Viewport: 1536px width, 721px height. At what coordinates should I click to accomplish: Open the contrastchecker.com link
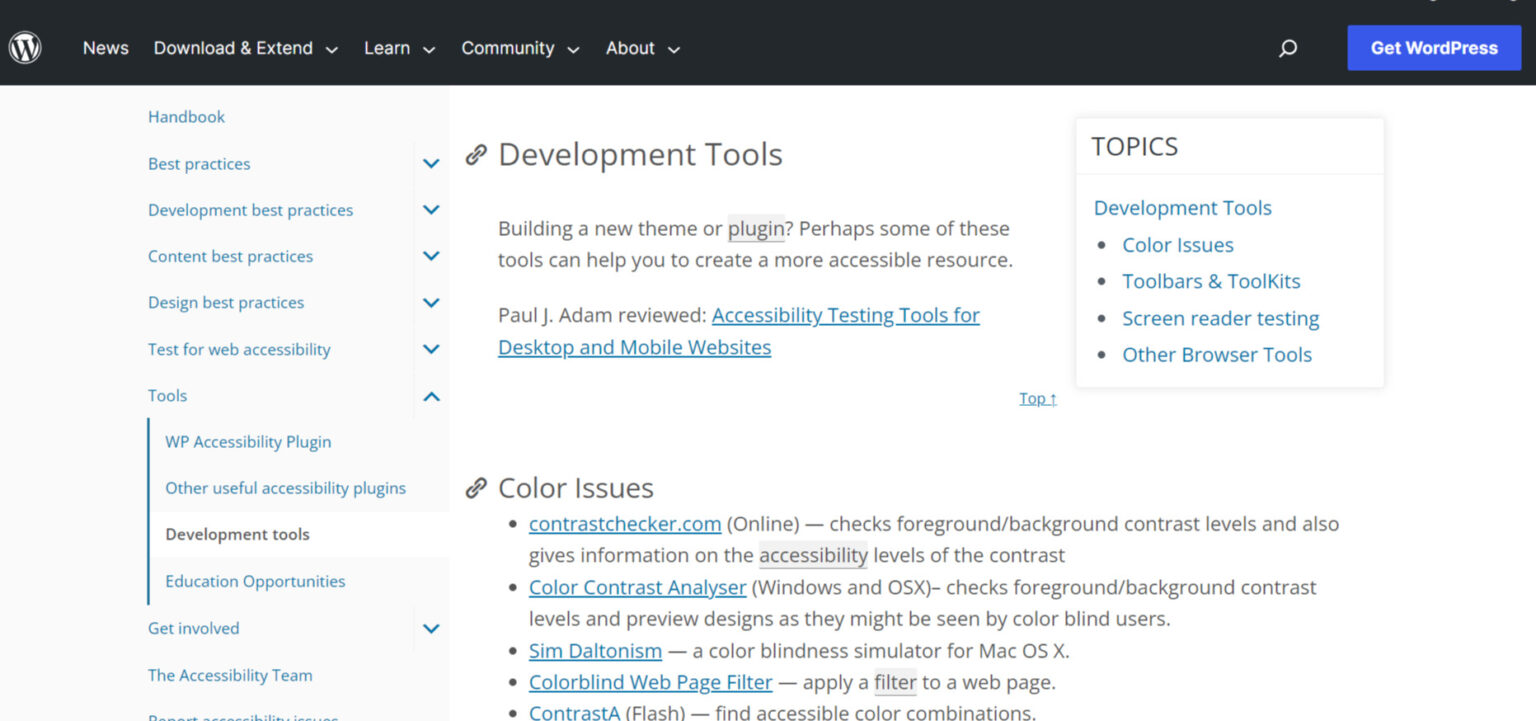click(x=625, y=523)
